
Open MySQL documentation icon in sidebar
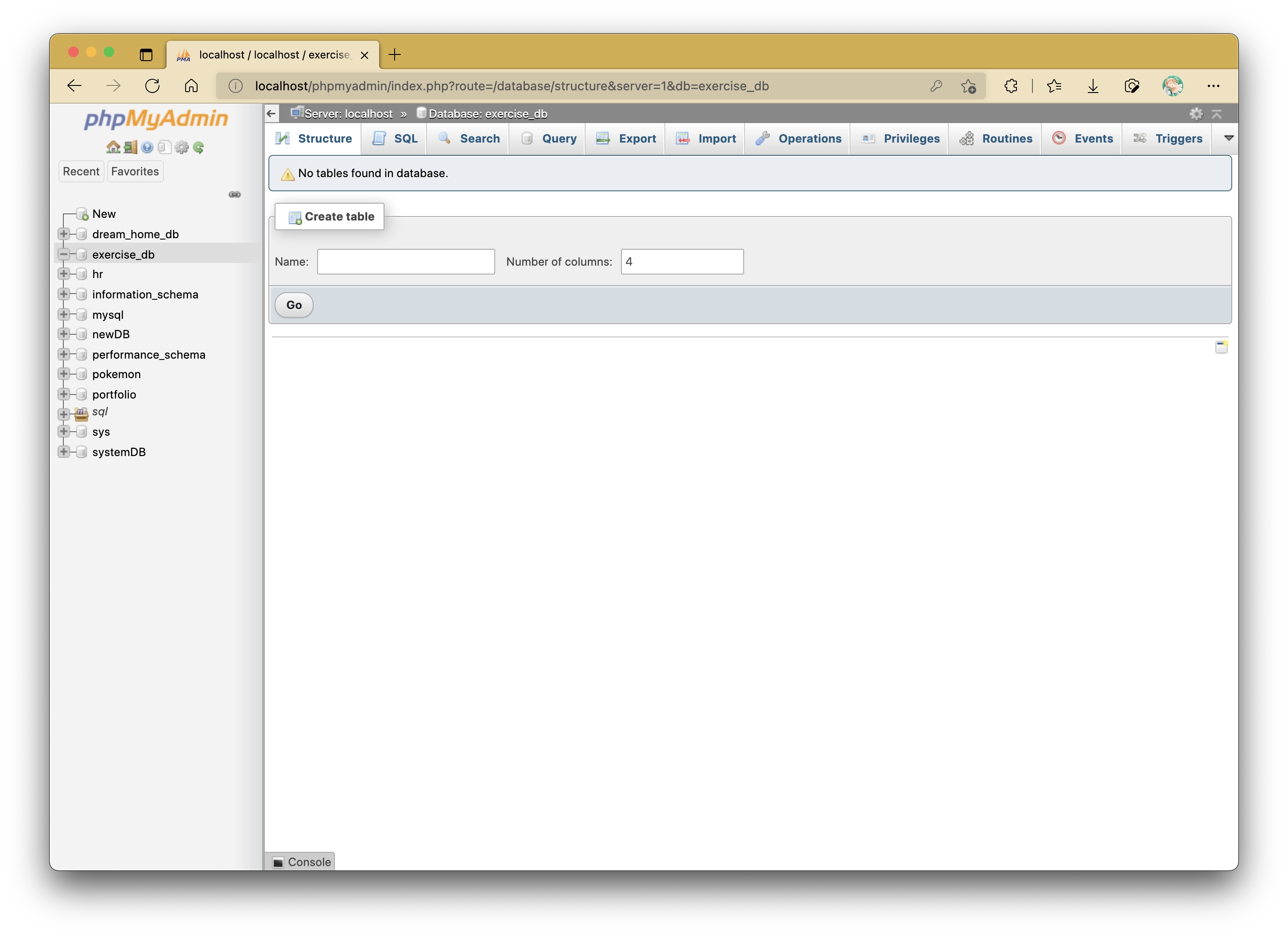[x=164, y=147]
